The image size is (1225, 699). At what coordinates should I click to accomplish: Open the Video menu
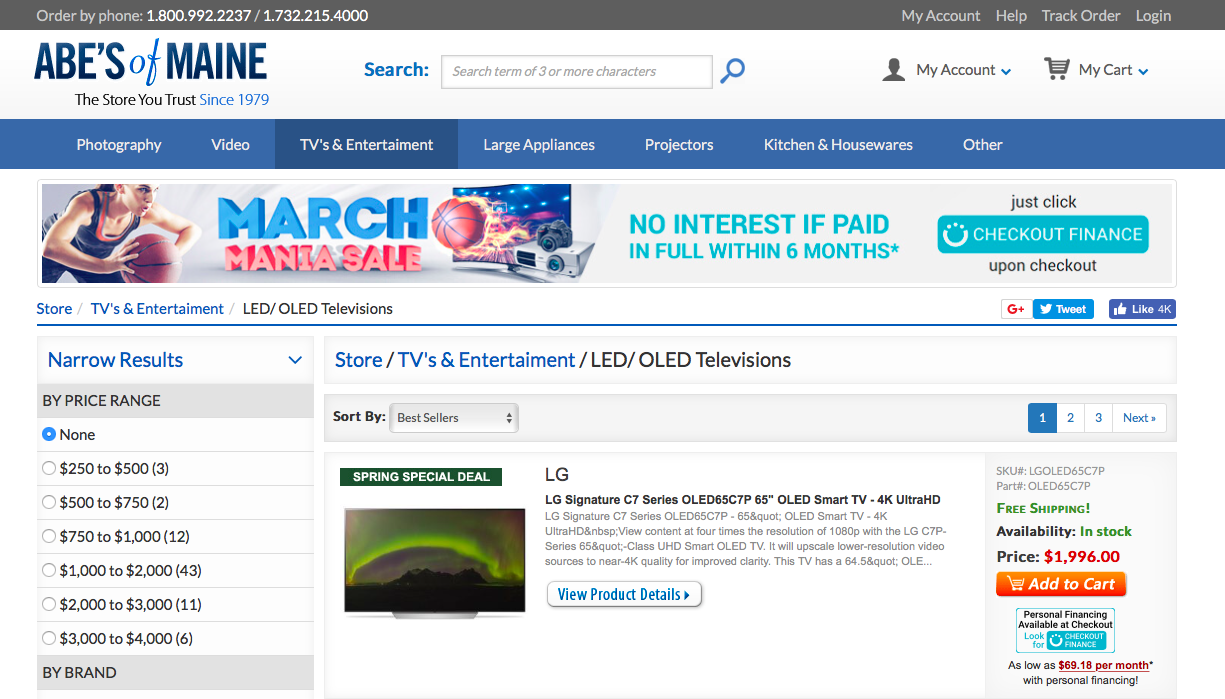pos(230,145)
